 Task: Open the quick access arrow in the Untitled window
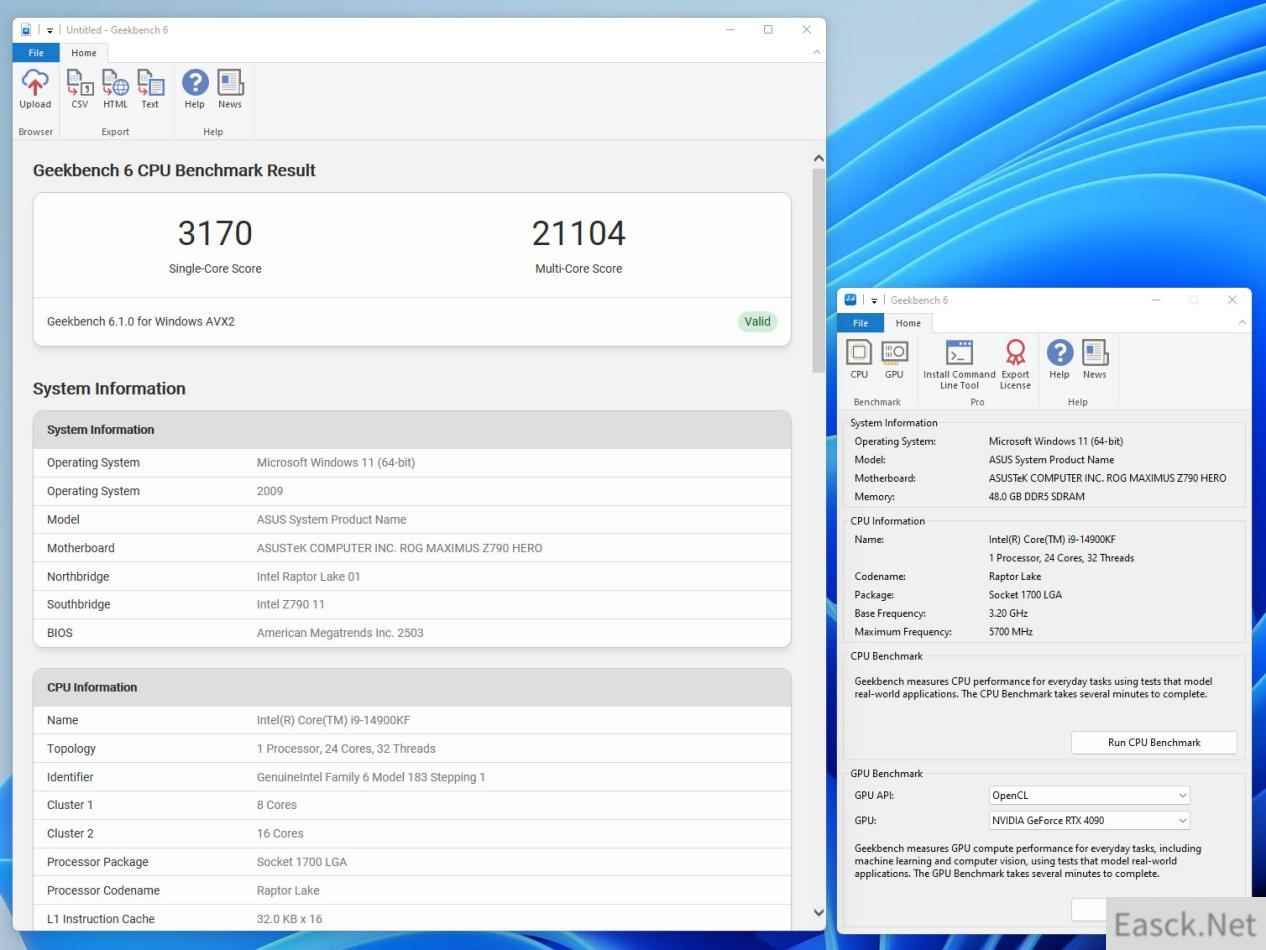[50, 30]
